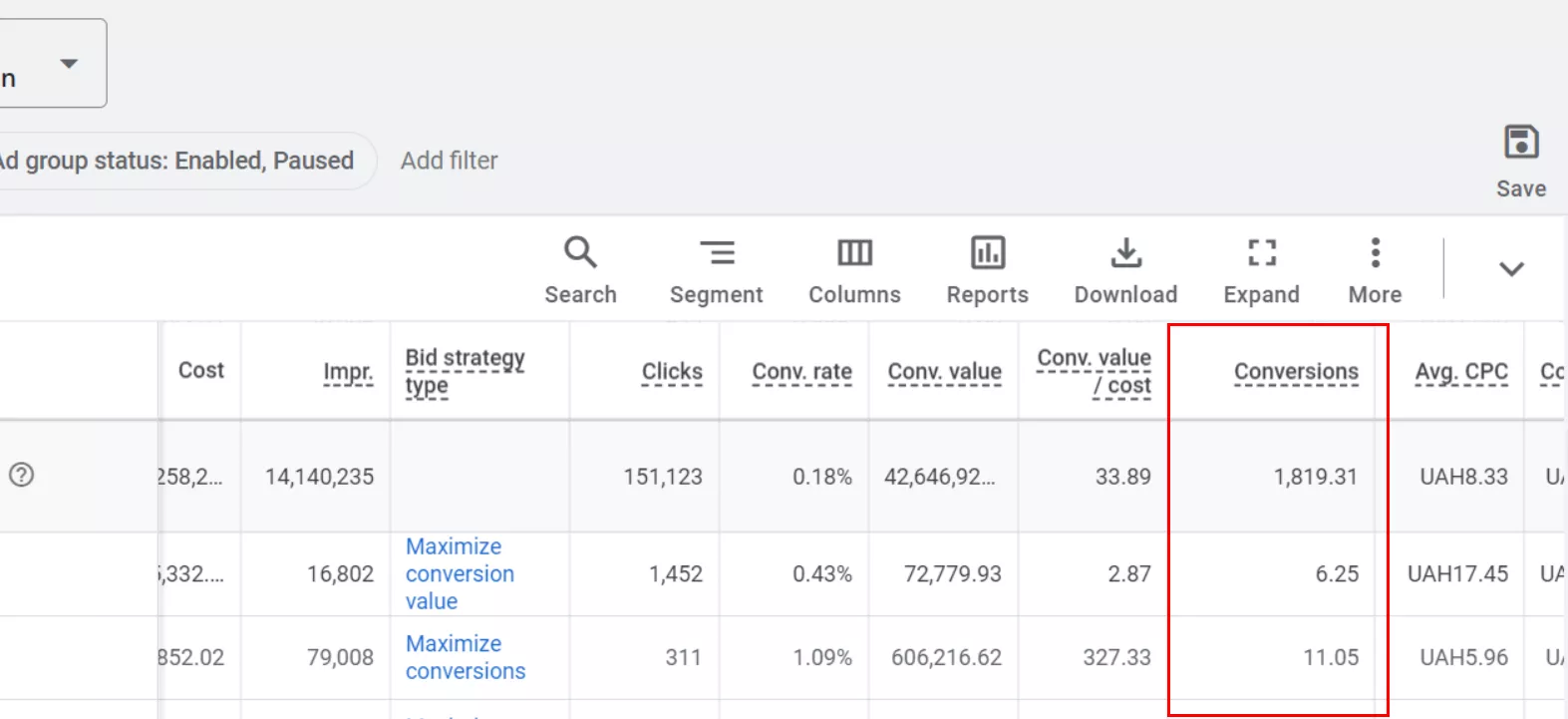
Task: Select the clicks cell 311
Action: pos(683,658)
